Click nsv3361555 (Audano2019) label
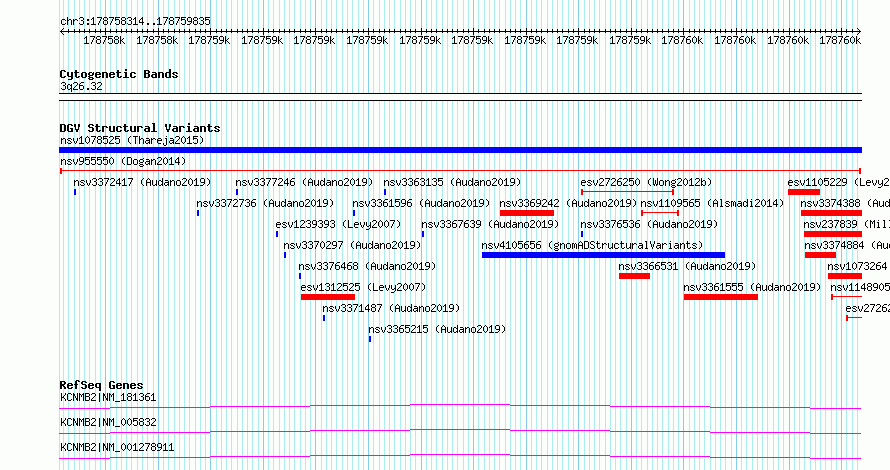Image resolution: width=890 pixels, height=470 pixels. (x=752, y=287)
